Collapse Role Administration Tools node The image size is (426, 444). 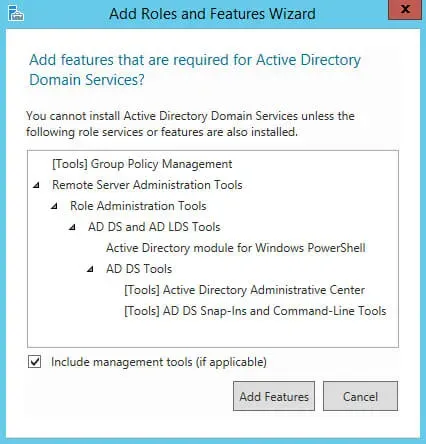coord(54,206)
